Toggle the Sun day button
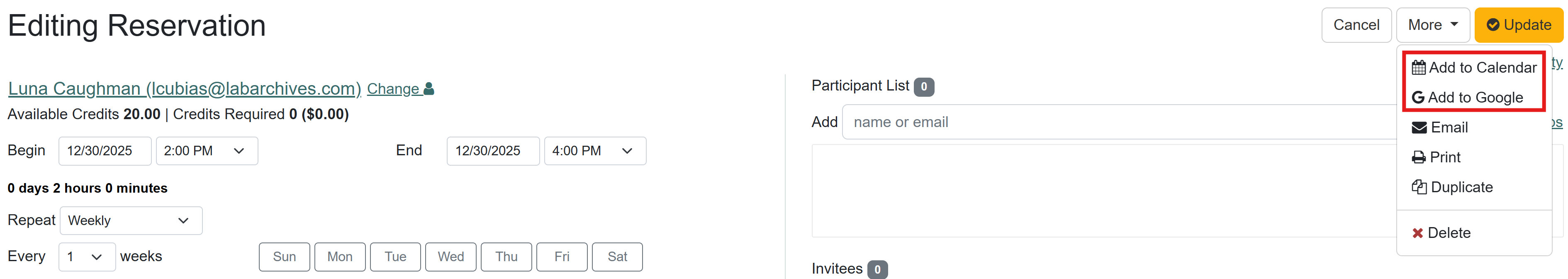 pyautogui.click(x=284, y=257)
